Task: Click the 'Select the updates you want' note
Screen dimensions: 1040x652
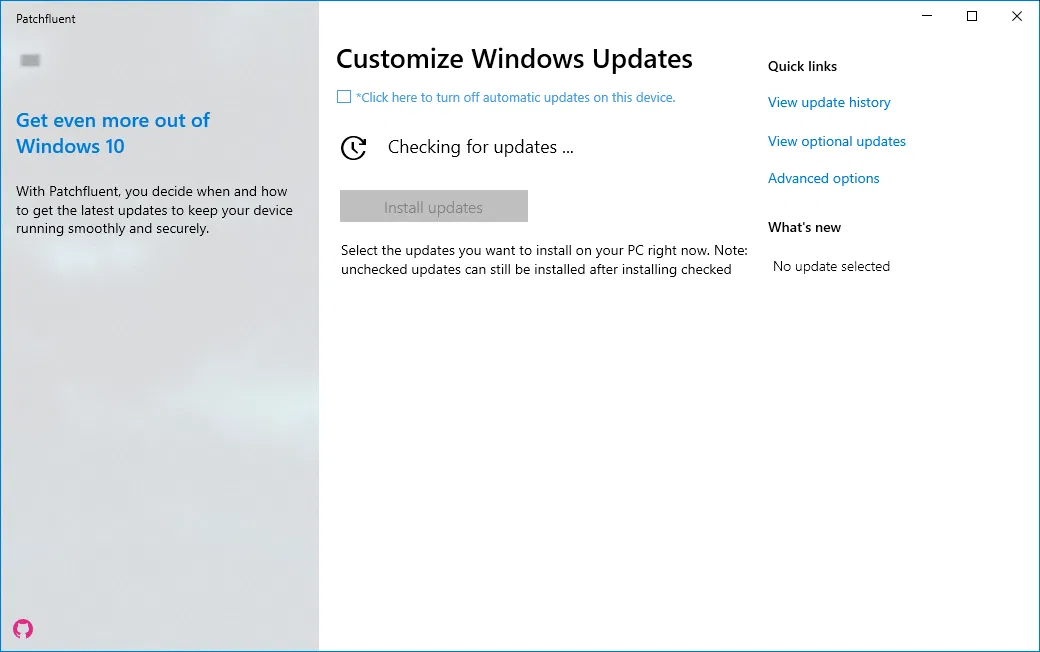Action: coord(544,260)
